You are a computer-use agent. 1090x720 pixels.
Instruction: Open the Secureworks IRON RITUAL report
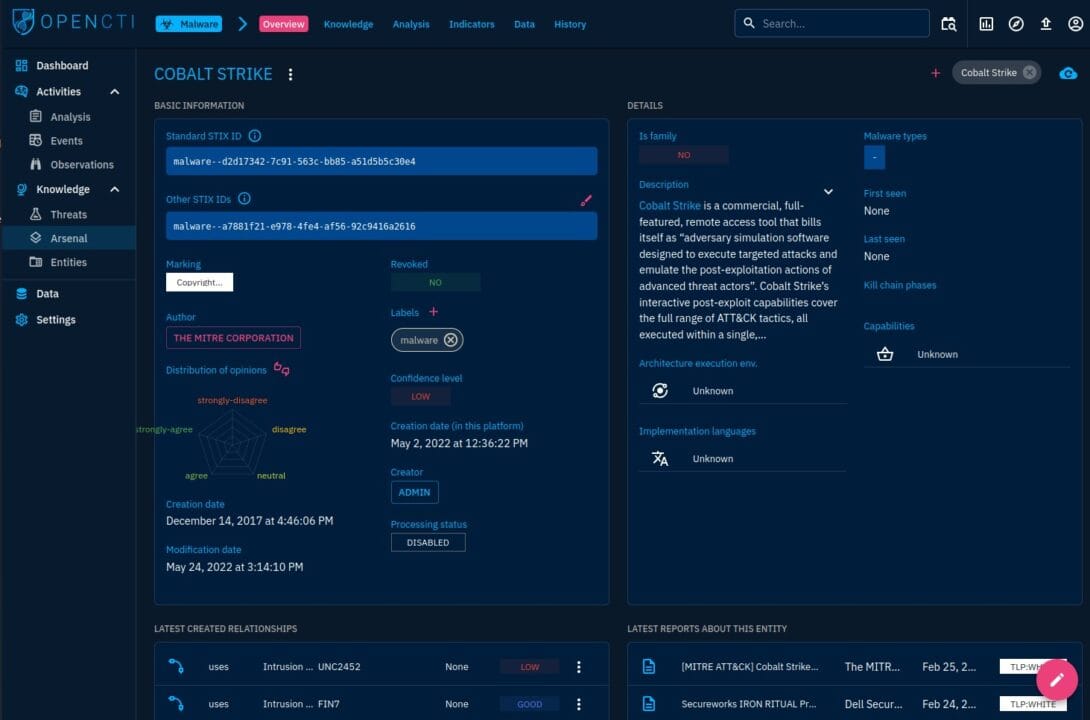click(854, 703)
